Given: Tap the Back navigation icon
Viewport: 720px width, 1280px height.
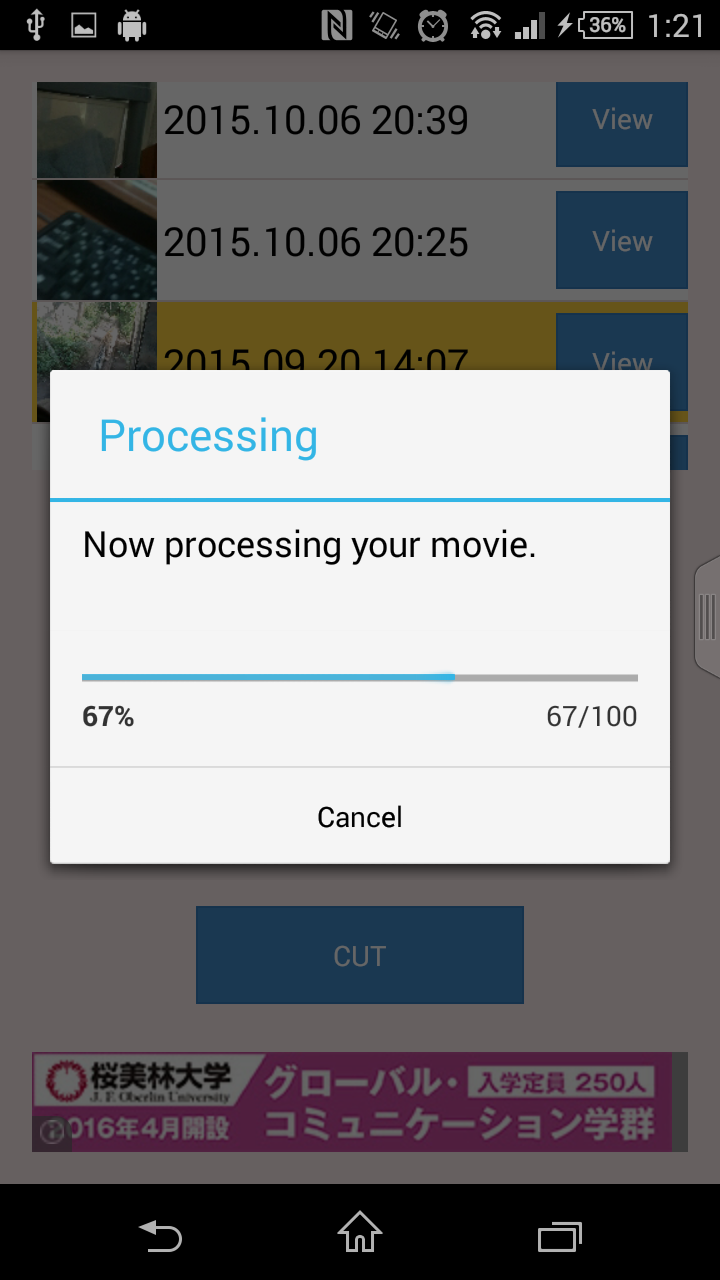Looking at the screenshot, I should 160,1236.
